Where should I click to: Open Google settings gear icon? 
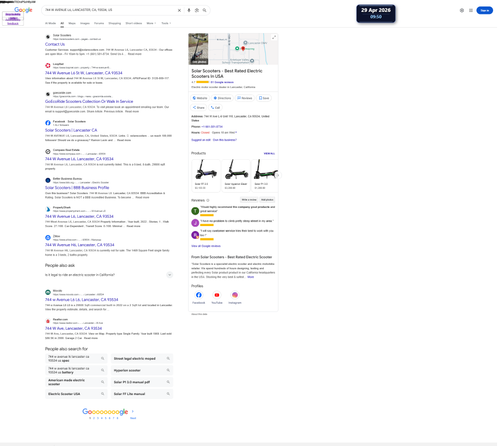[x=462, y=10]
